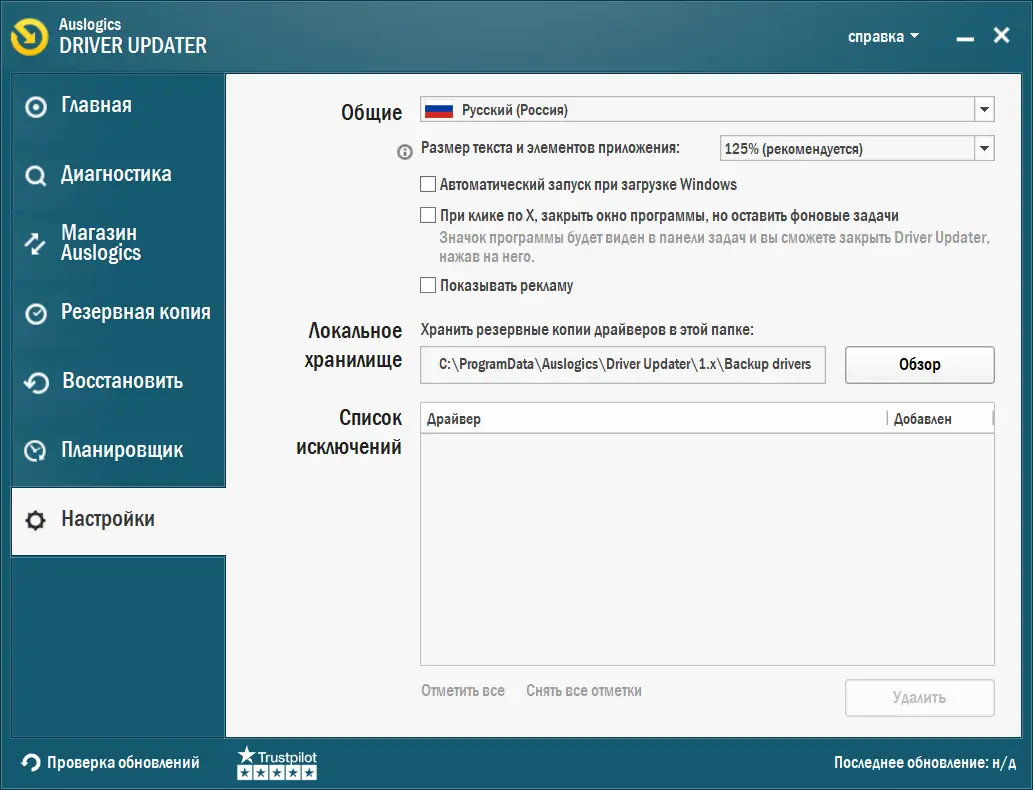Click the Russian flag icon in language box

439,110
